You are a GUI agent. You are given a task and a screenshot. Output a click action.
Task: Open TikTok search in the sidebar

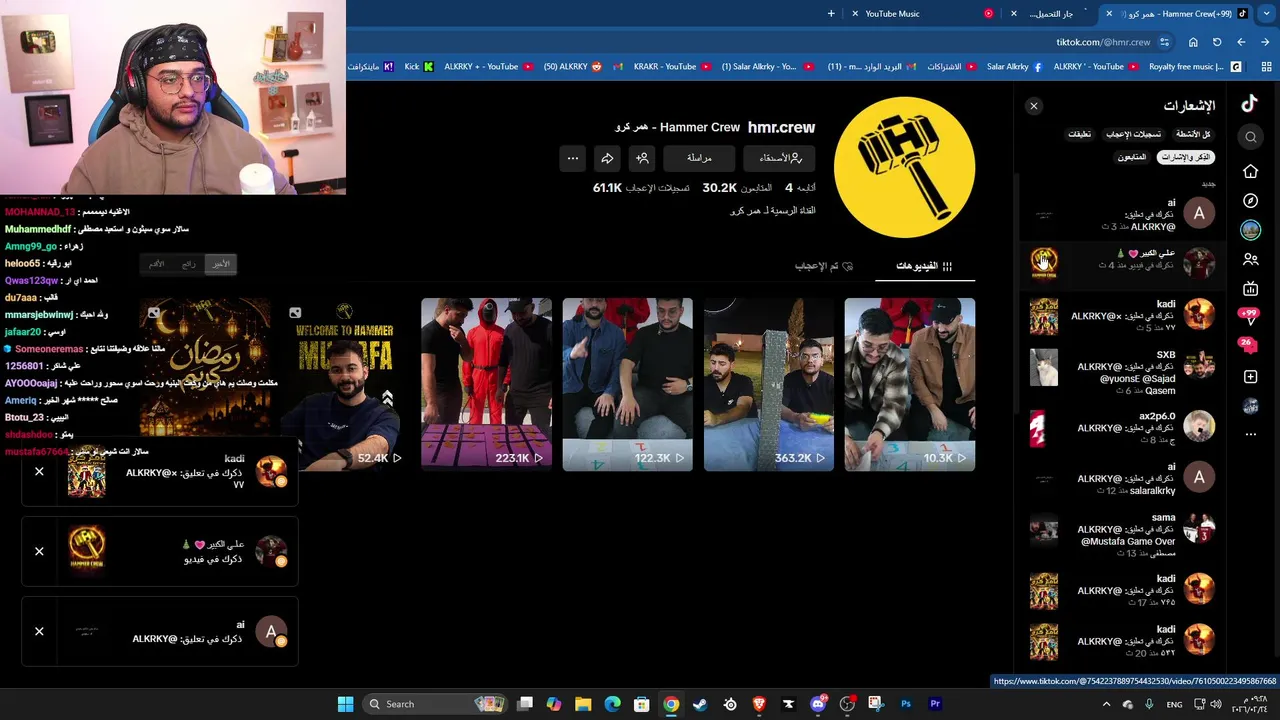pyautogui.click(x=1250, y=137)
